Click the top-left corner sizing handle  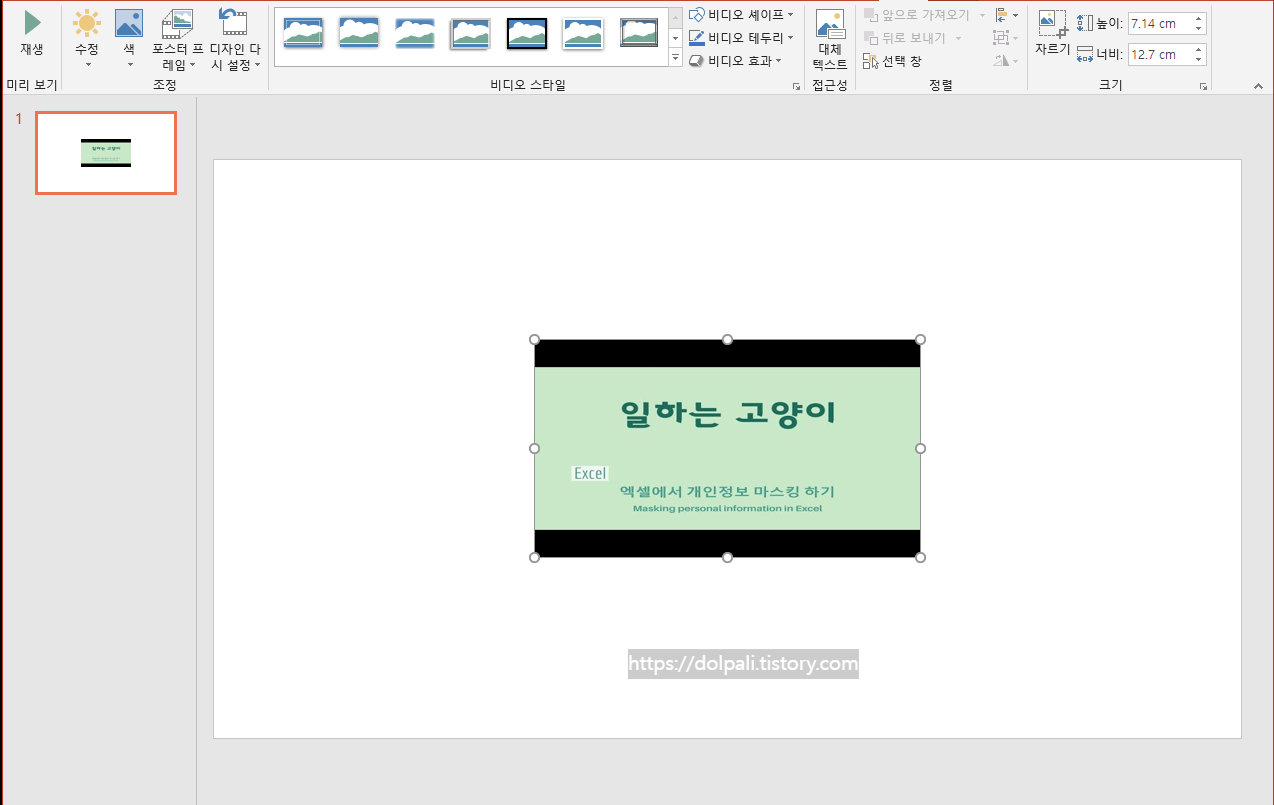pyautogui.click(x=534, y=340)
